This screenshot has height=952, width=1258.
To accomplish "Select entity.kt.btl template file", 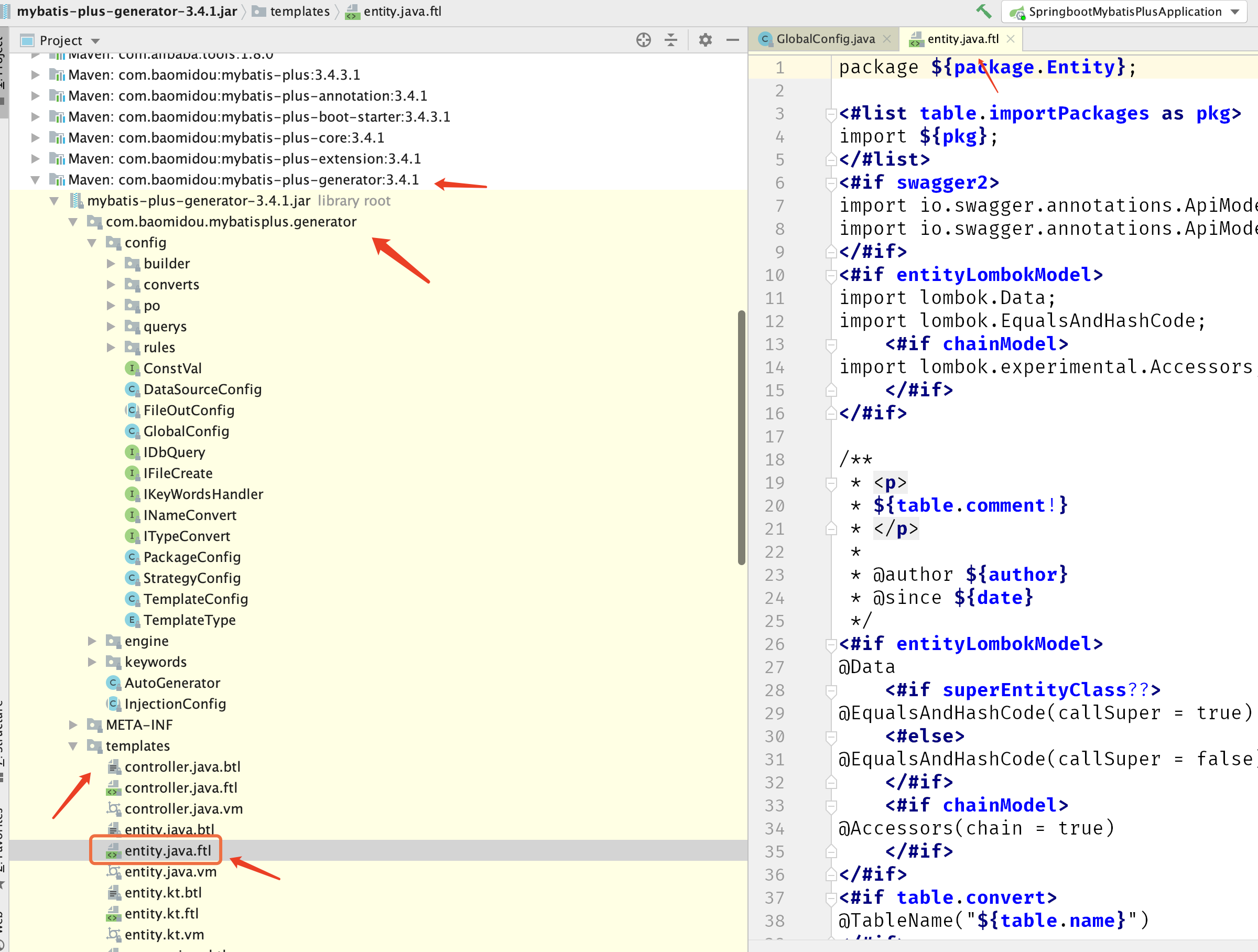I will (x=163, y=892).
